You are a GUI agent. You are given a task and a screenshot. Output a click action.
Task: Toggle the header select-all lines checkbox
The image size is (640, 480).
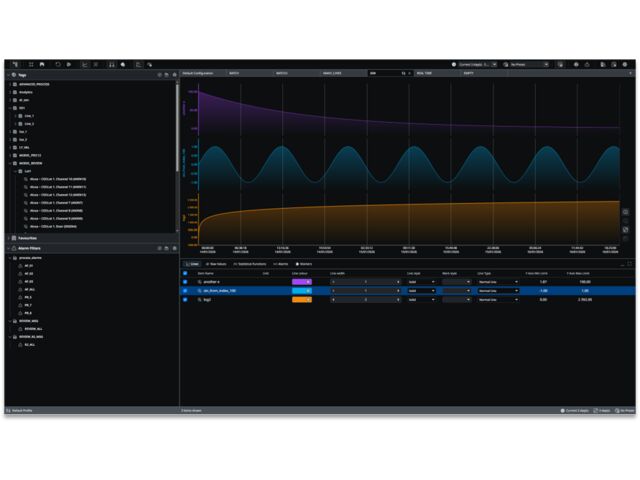click(x=185, y=273)
